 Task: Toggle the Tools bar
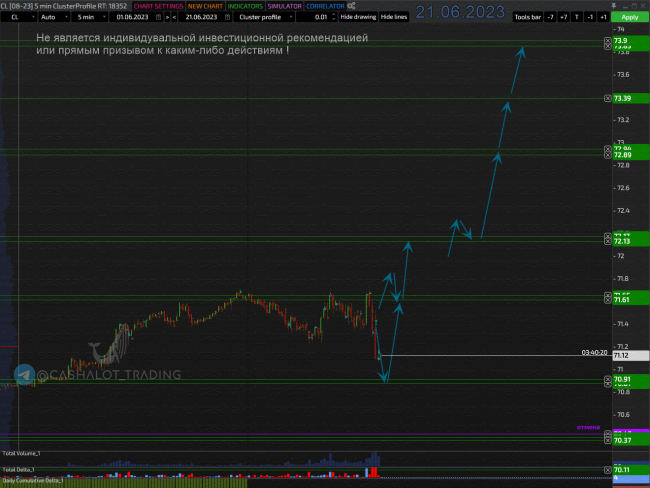click(x=528, y=17)
